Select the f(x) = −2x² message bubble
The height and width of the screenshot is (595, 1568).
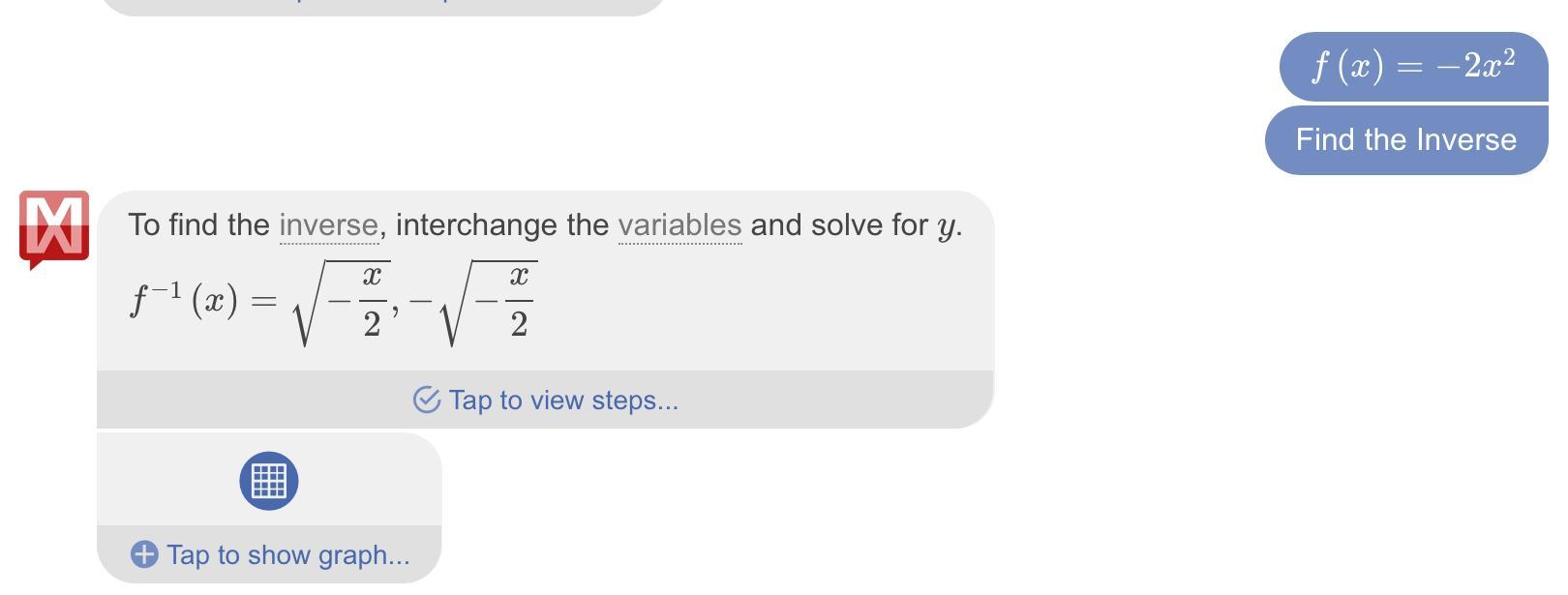(x=1413, y=66)
